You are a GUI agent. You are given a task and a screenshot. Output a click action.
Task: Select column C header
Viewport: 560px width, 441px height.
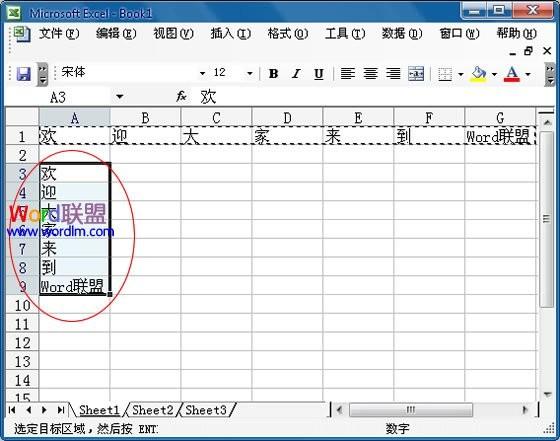tap(216, 118)
